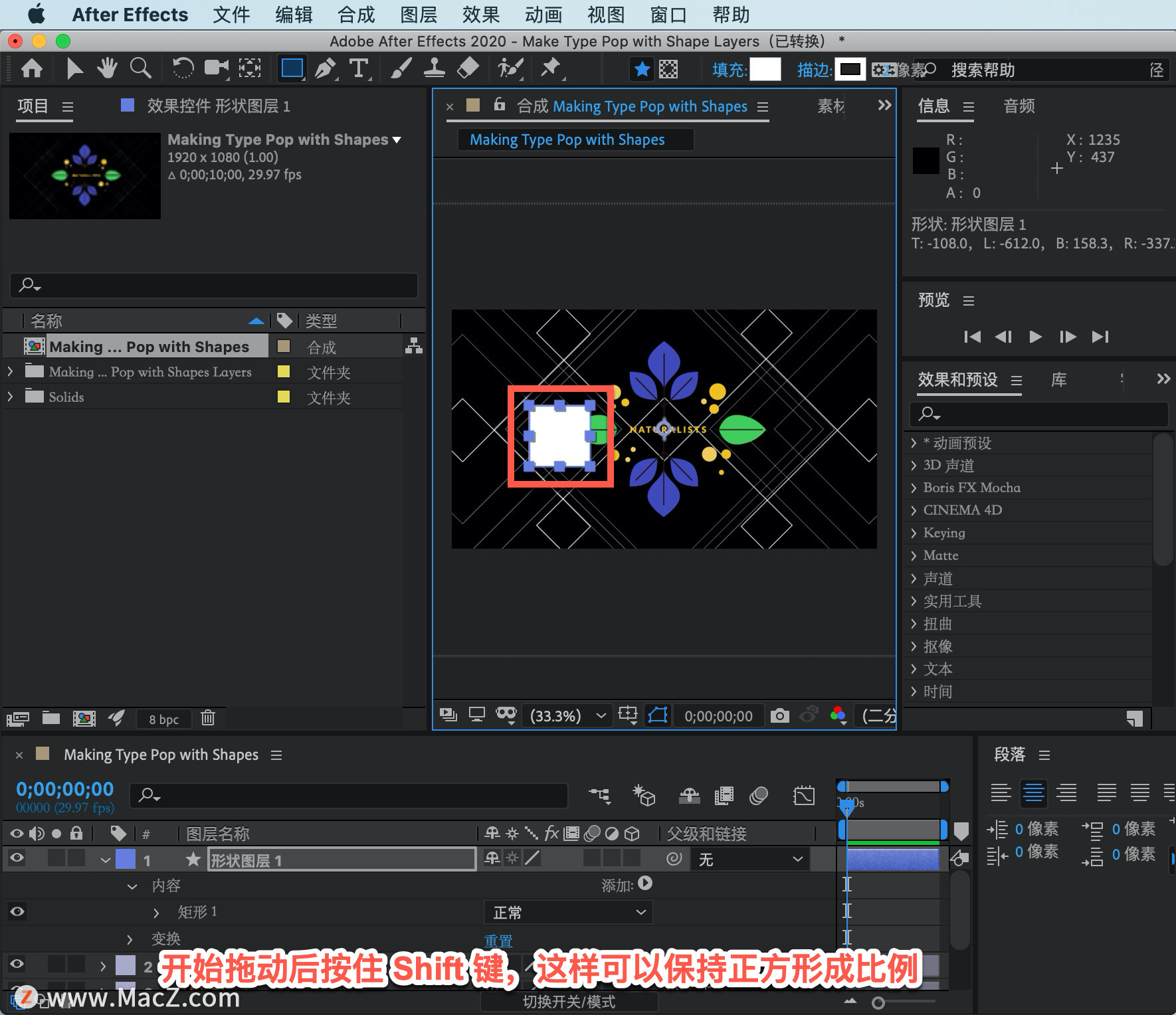Open the 图层 menu

pos(419,15)
